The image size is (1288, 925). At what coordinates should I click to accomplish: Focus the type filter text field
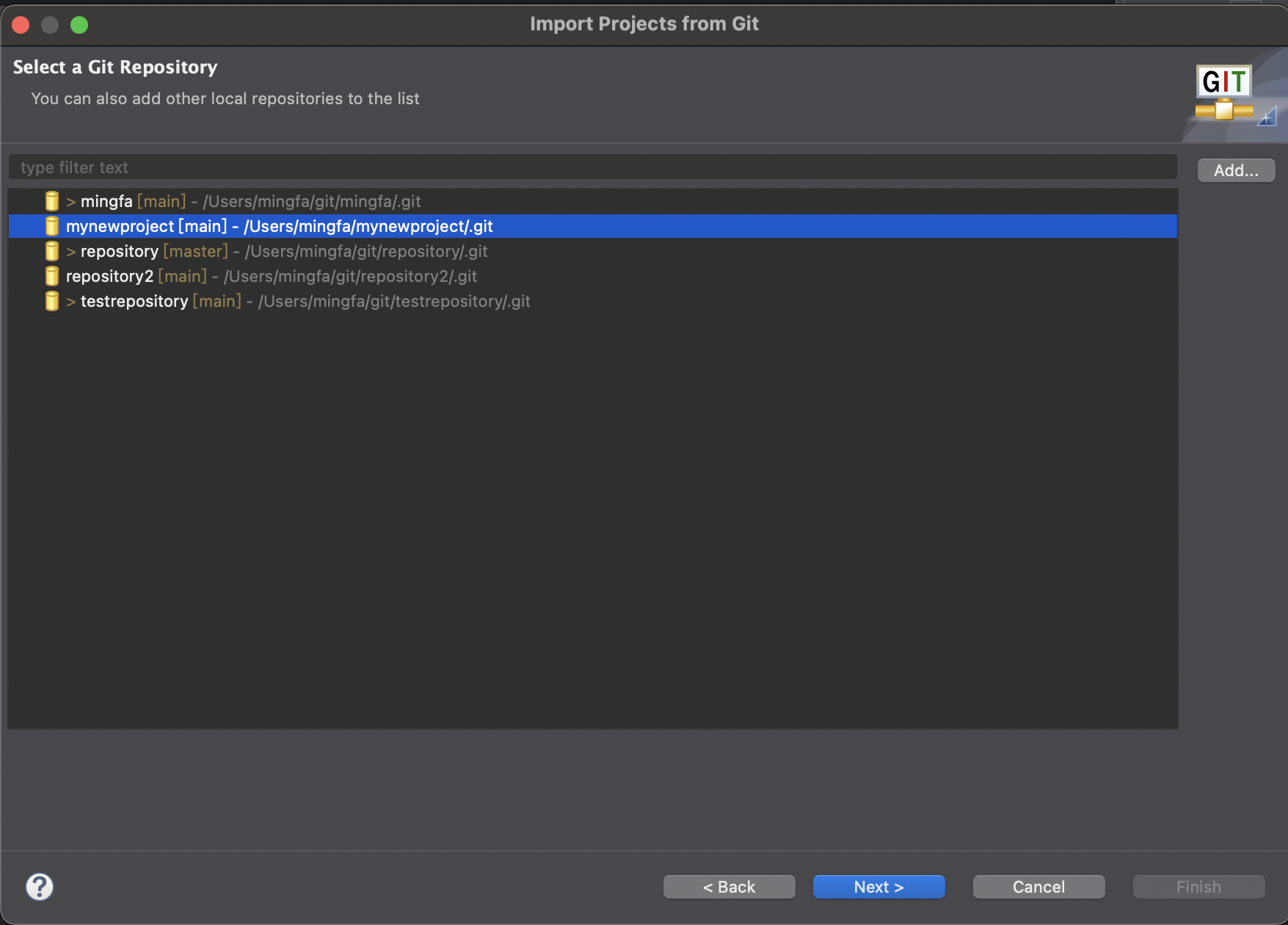click(592, 167)
